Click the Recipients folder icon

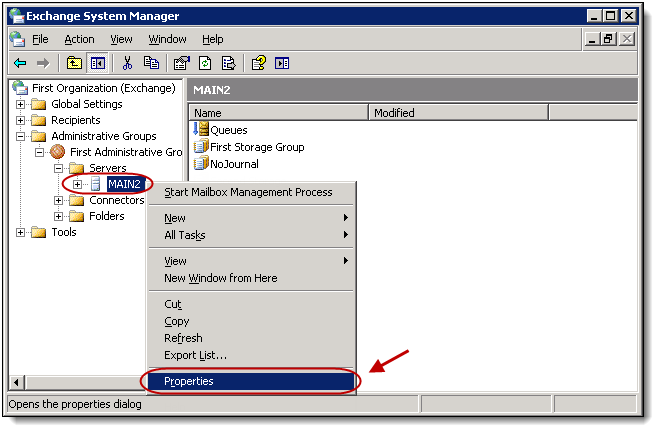click(x=38, y=120)
